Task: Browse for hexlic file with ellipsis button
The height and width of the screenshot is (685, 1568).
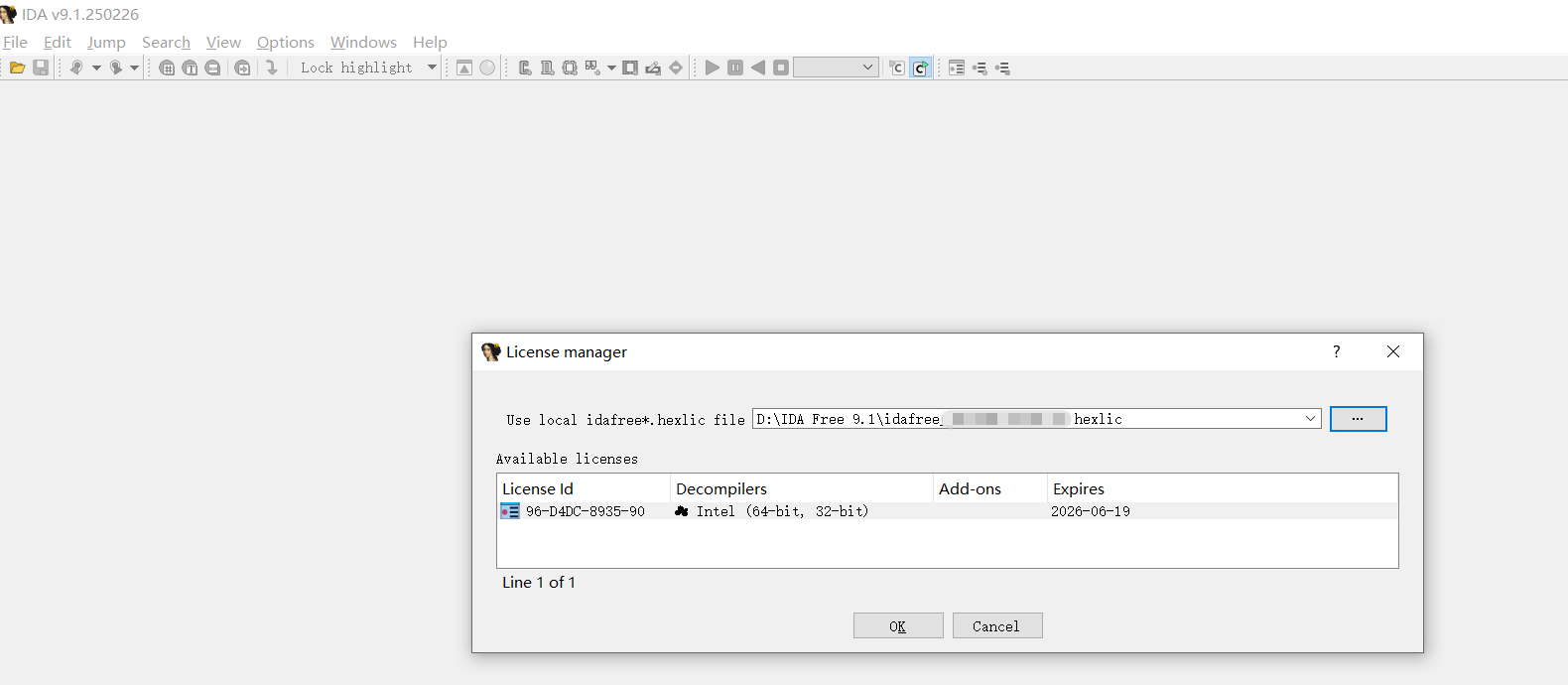Action: click(1358, 419)
